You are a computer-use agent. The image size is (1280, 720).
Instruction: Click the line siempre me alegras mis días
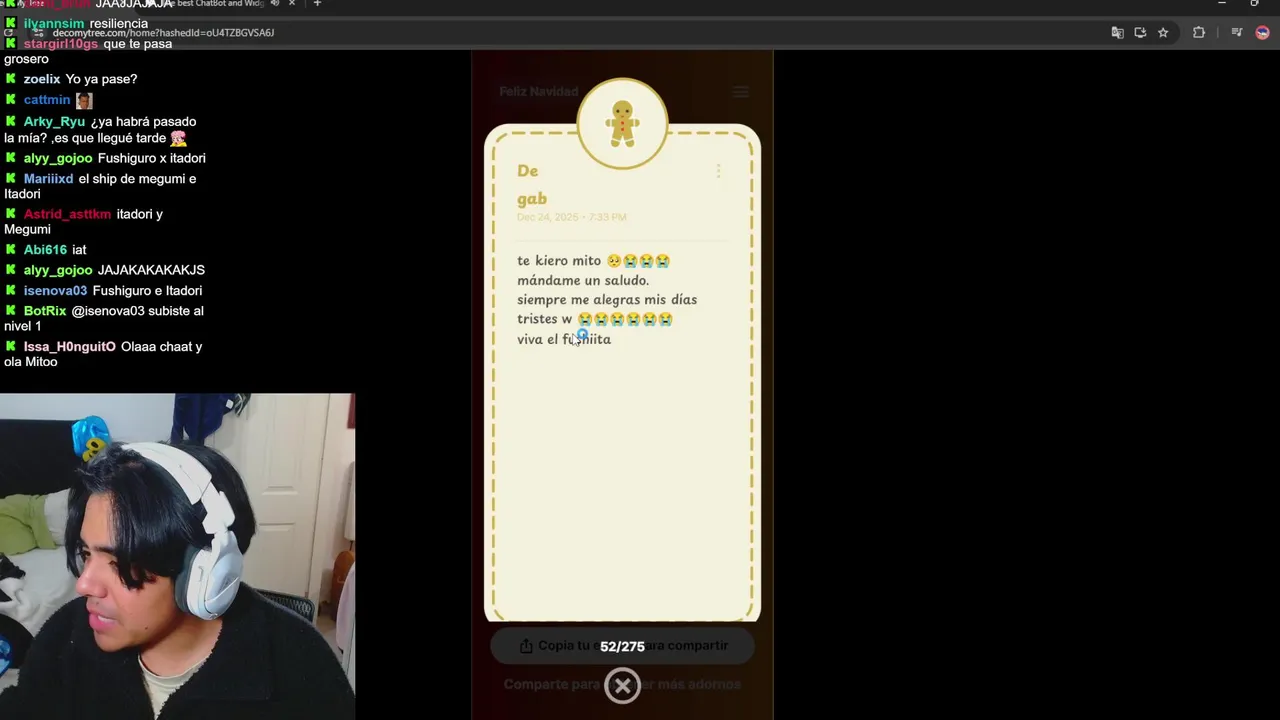tap(607, 299)
